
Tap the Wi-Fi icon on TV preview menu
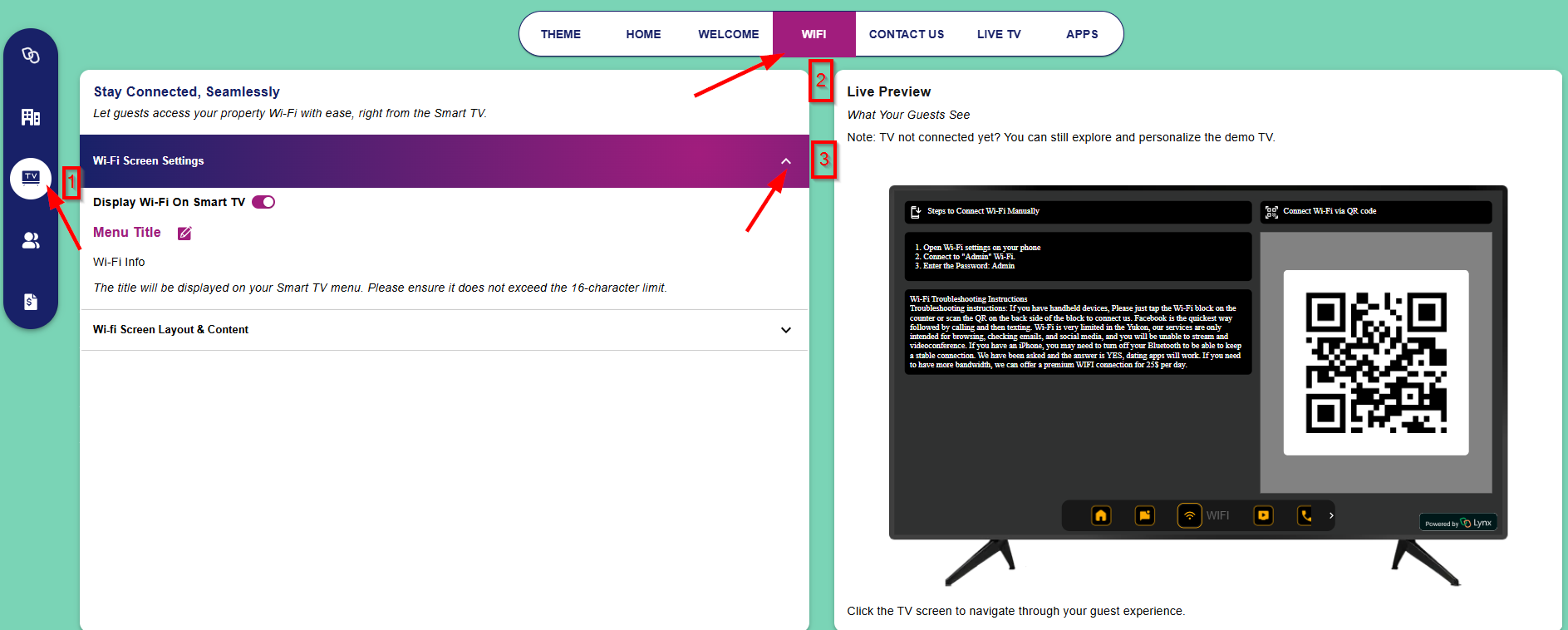click(x=1190, y=515)
